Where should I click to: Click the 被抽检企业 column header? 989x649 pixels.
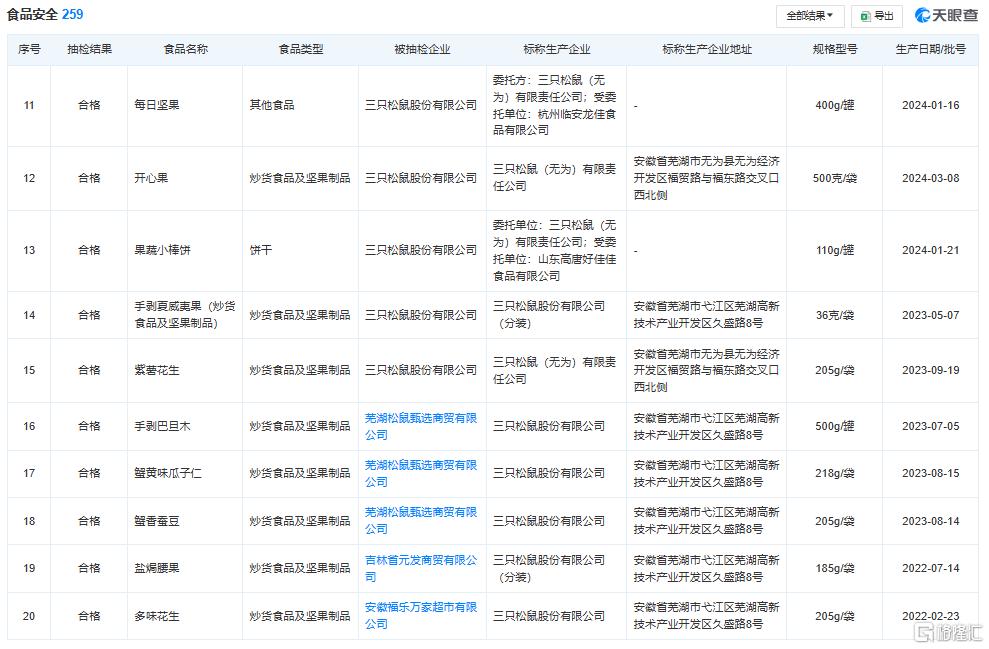tap(422, 49)
